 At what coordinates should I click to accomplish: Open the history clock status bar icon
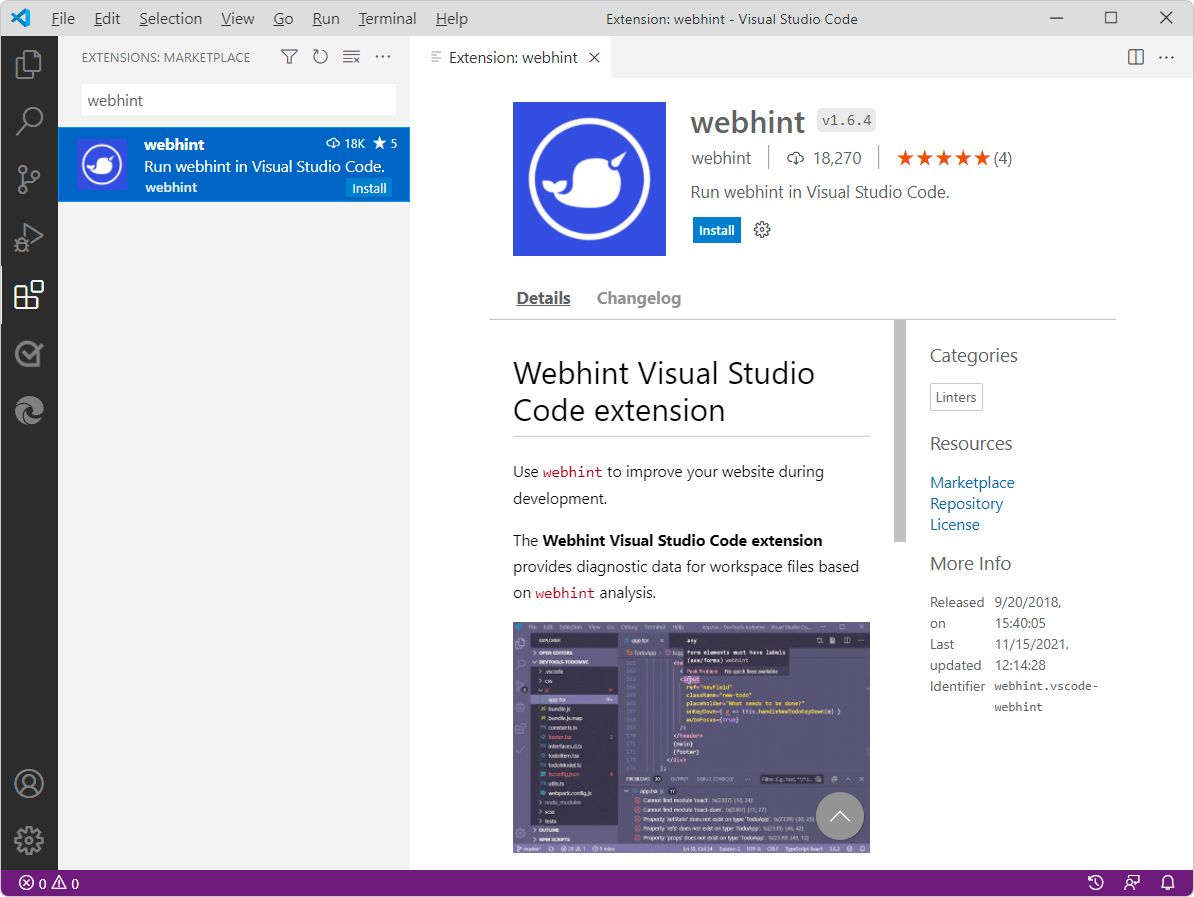(1096, 883)
